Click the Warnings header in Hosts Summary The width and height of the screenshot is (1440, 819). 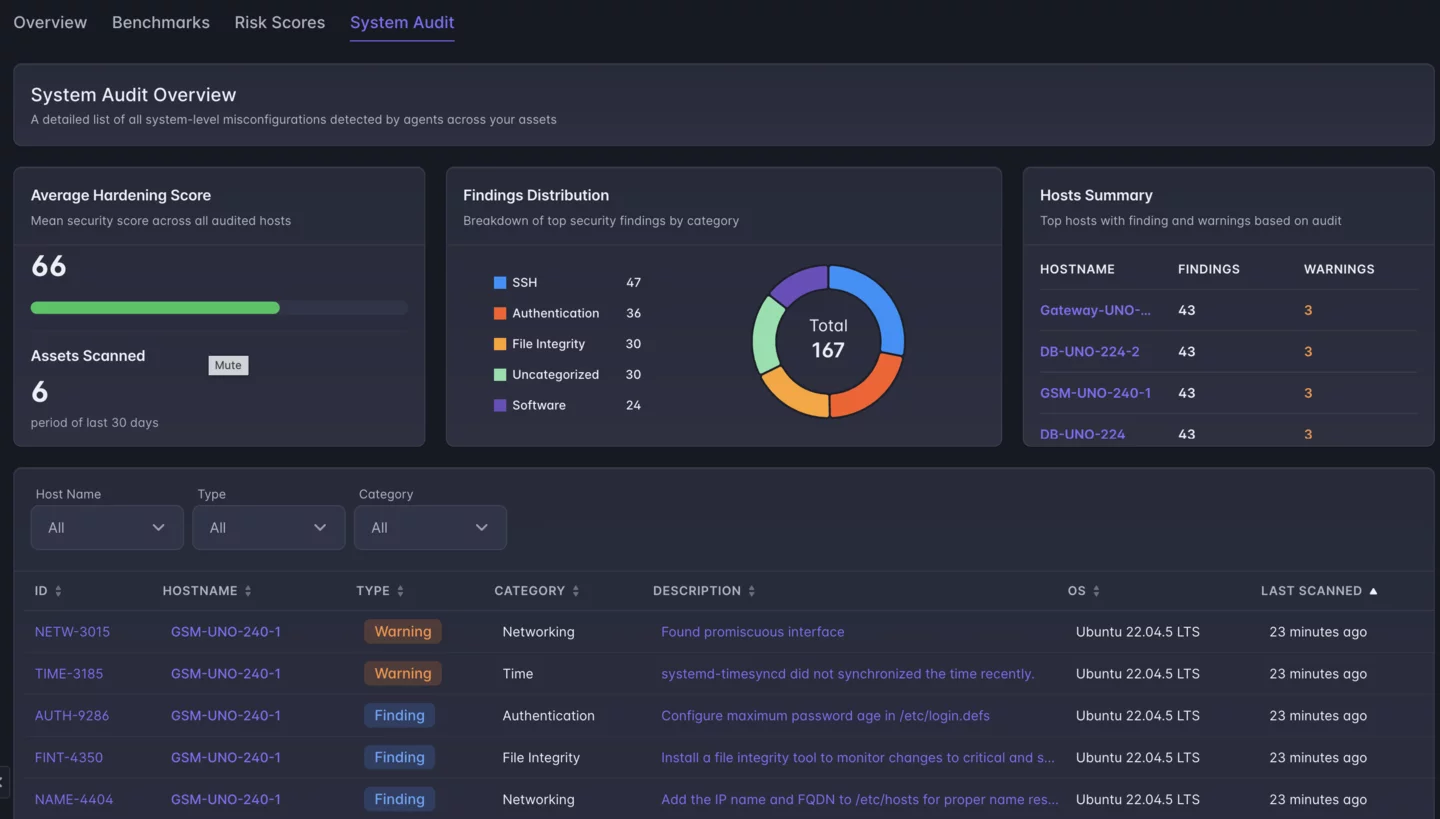click(x=1339, y=269)
